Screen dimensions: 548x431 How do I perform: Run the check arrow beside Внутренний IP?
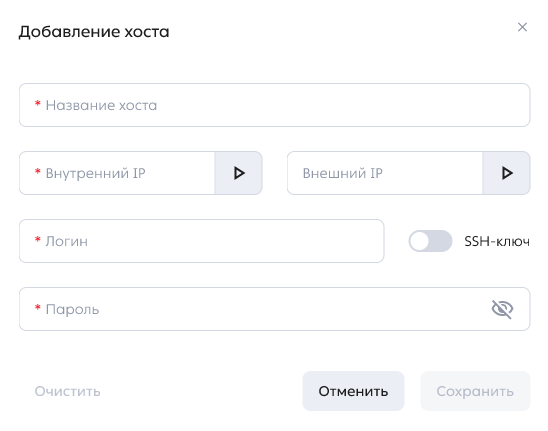[x=239, y=173]
